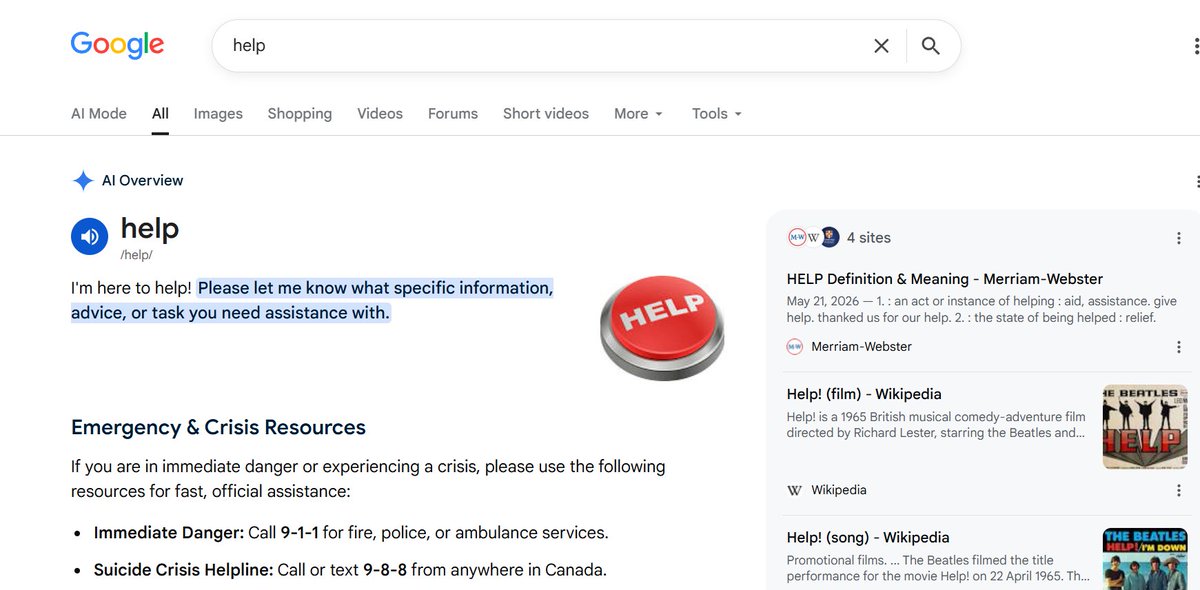This screenshot has height=590, width=1200.
Task: Click the large help headword
Action: click(149, 228)
